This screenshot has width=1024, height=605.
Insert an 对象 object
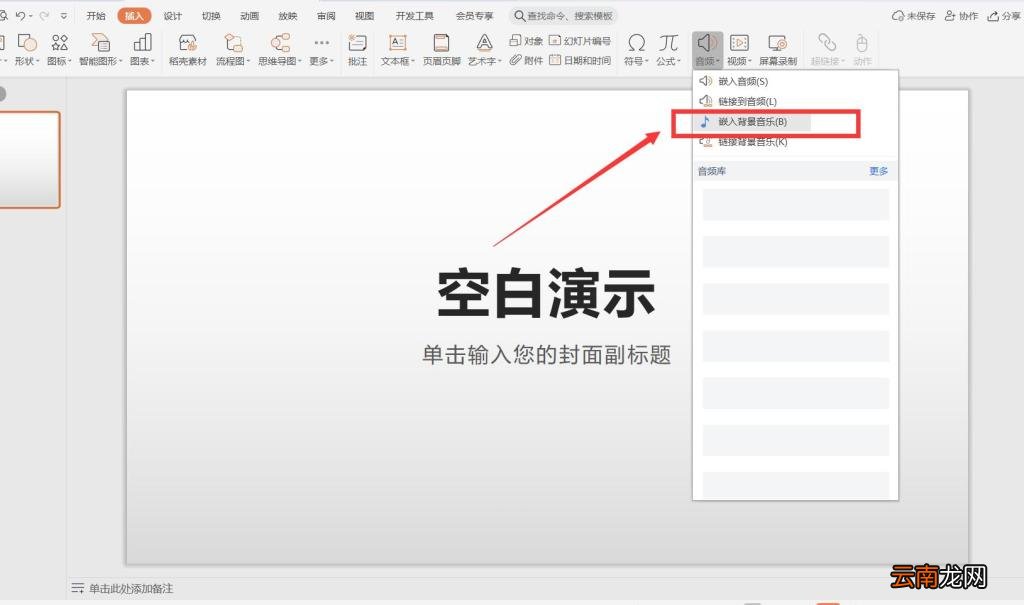[x=526, y=41]
